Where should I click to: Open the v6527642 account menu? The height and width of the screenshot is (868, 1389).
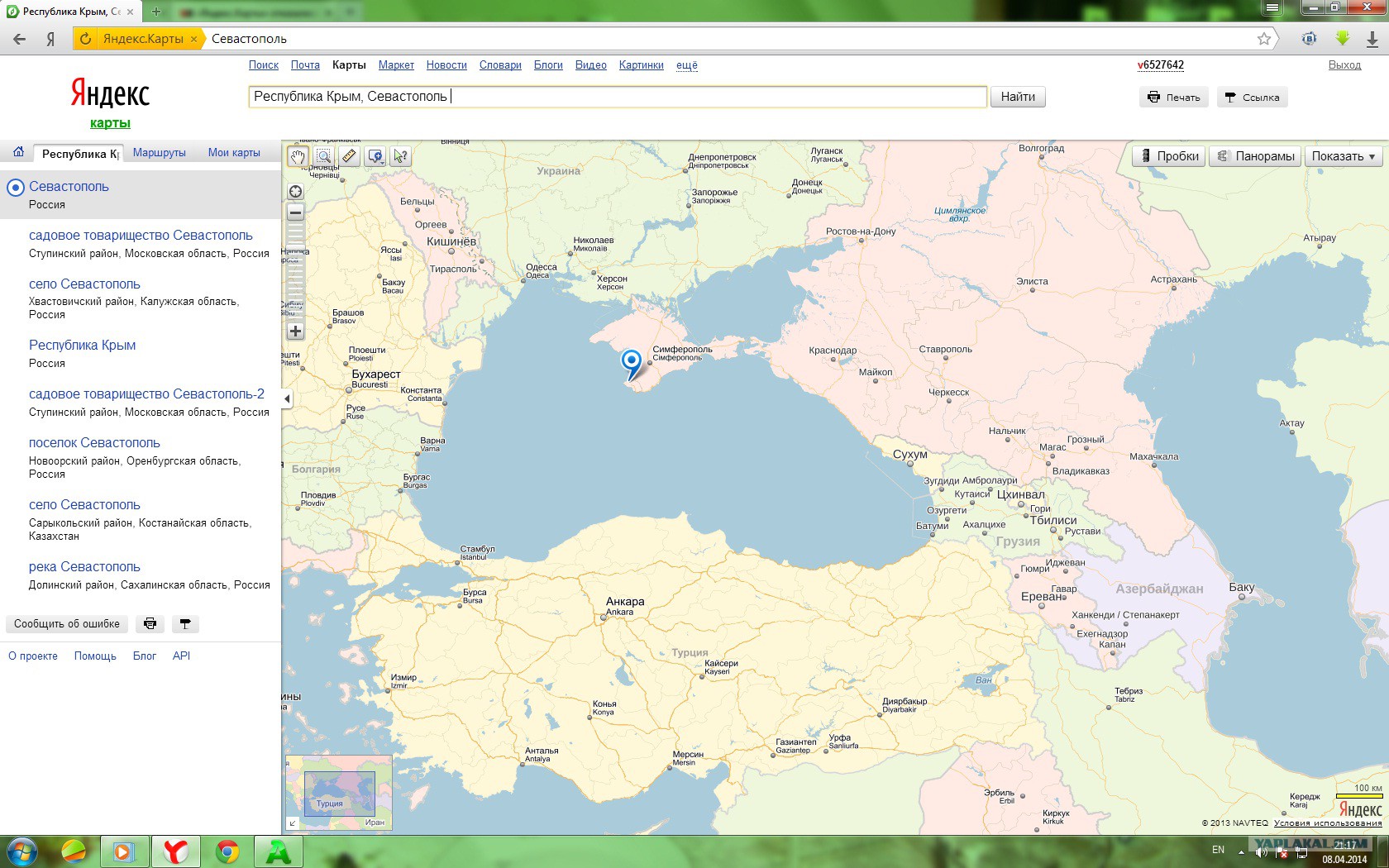1161,65
